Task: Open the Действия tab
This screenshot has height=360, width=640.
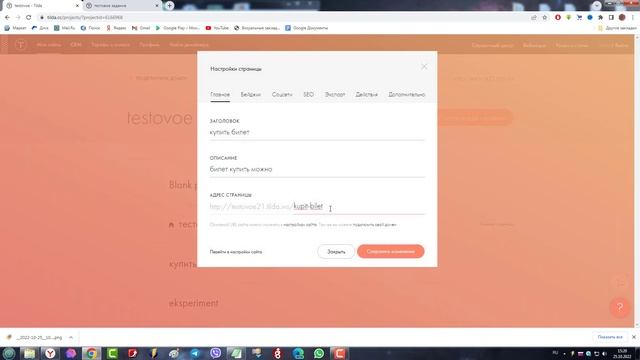Action: 367,95
